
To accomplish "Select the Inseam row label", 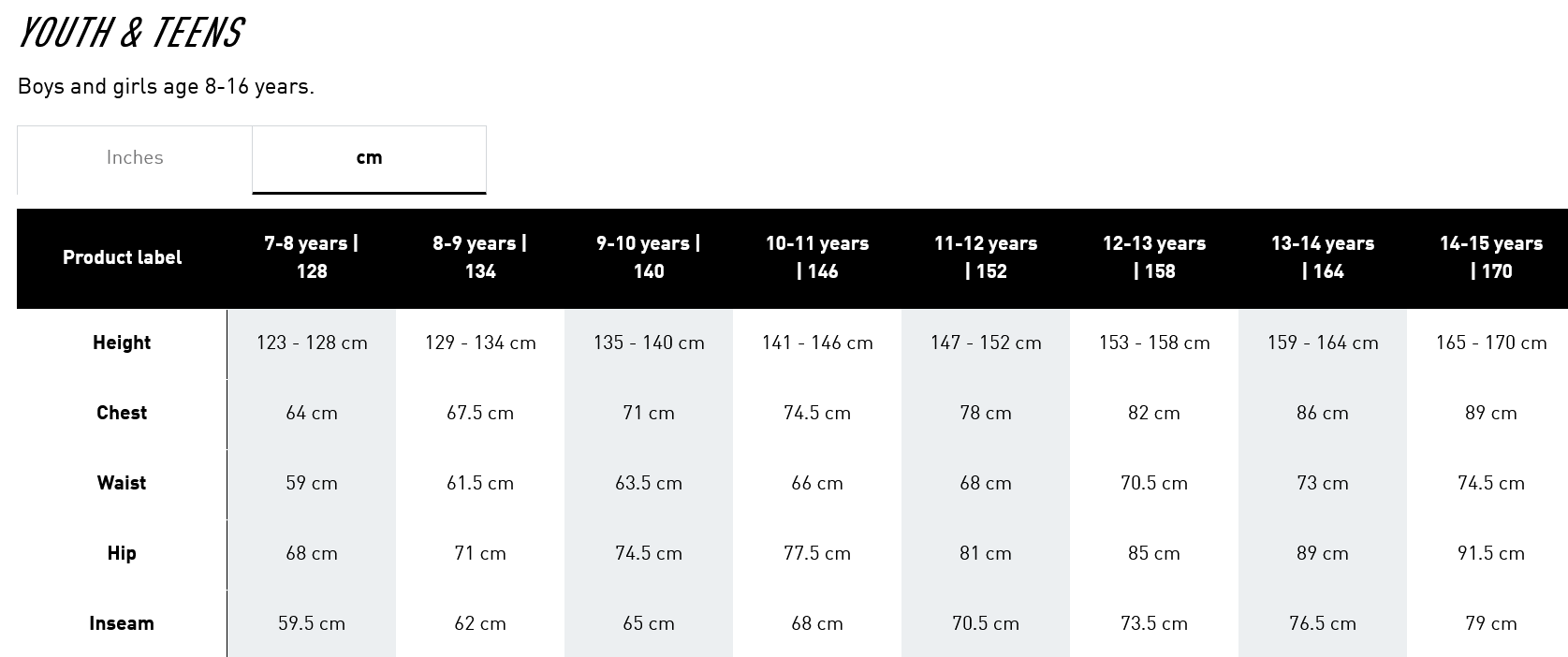I will point(122,623).
